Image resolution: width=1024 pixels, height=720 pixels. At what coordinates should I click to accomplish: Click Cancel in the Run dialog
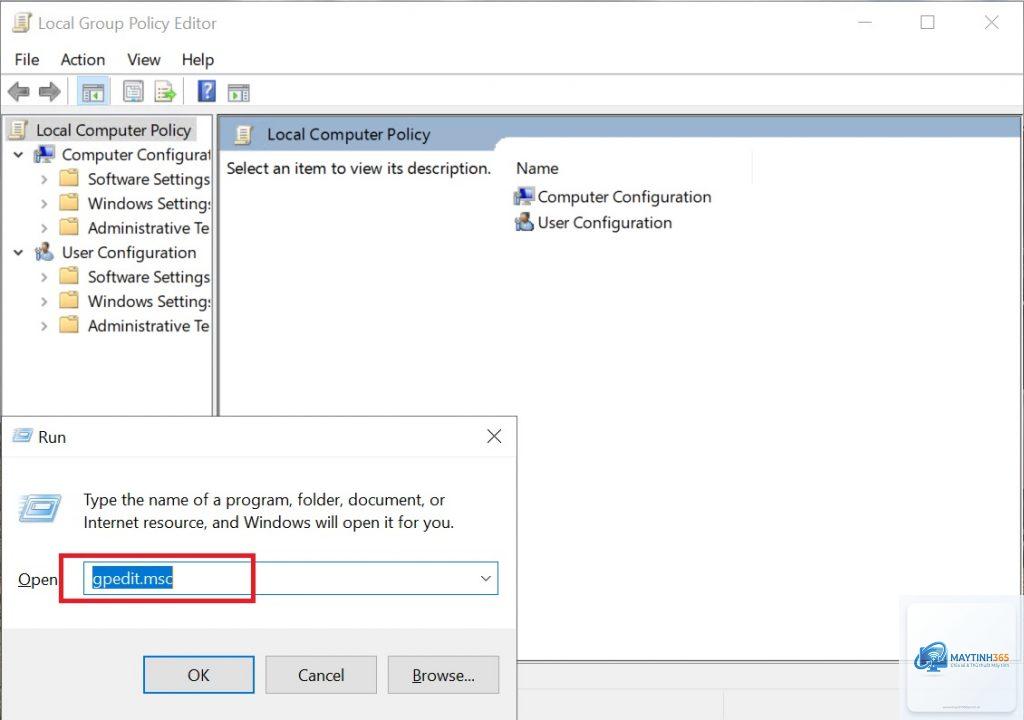pyautogui.click(x=321, y=675)
